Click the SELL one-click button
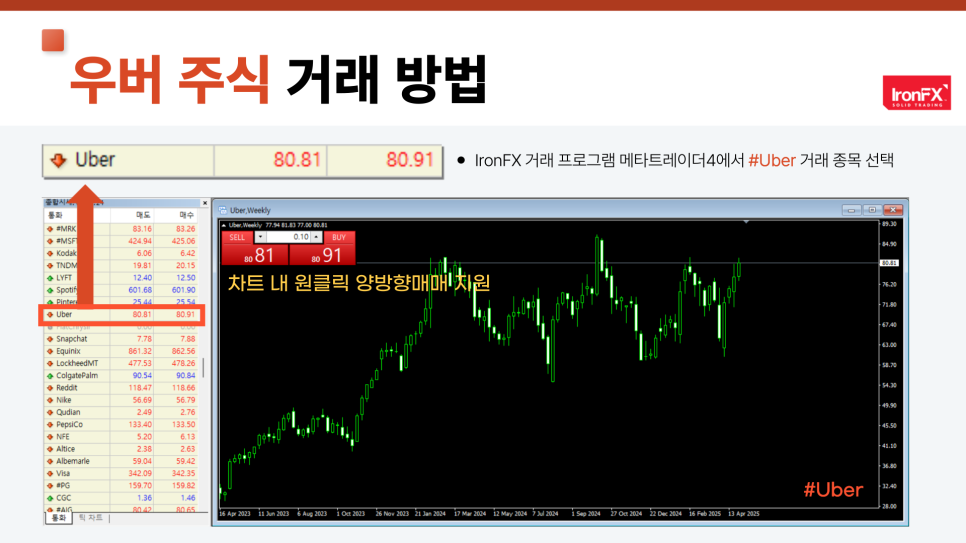 click(255, 248)
